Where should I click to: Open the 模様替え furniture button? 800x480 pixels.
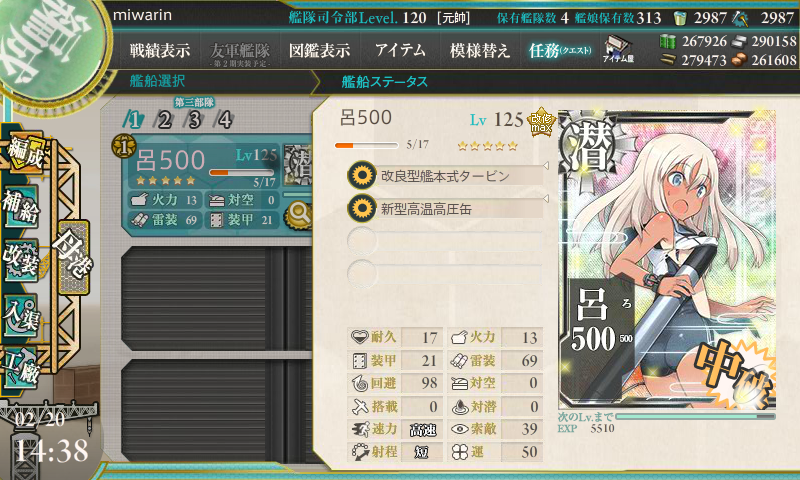pyautogui.click(x=480, y=50)
